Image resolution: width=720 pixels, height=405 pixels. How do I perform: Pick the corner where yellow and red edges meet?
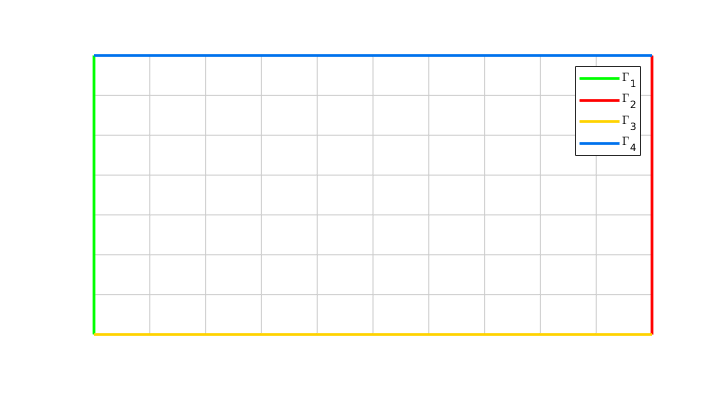652,334
